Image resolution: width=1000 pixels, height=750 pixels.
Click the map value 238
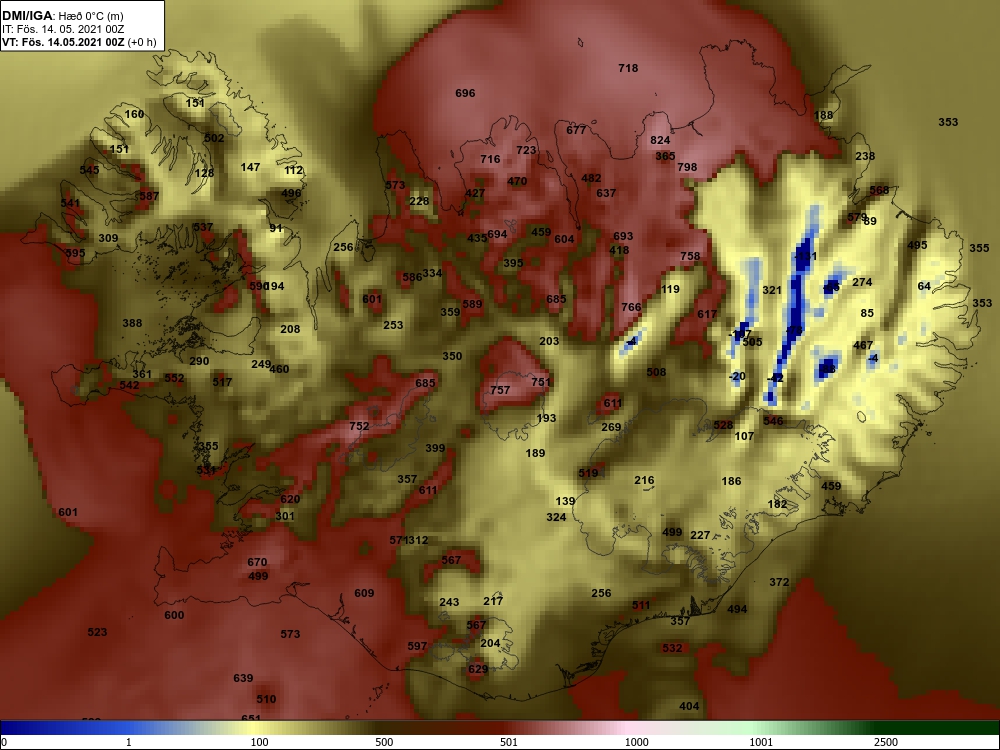pyautogui.click(x=865, y=156)
